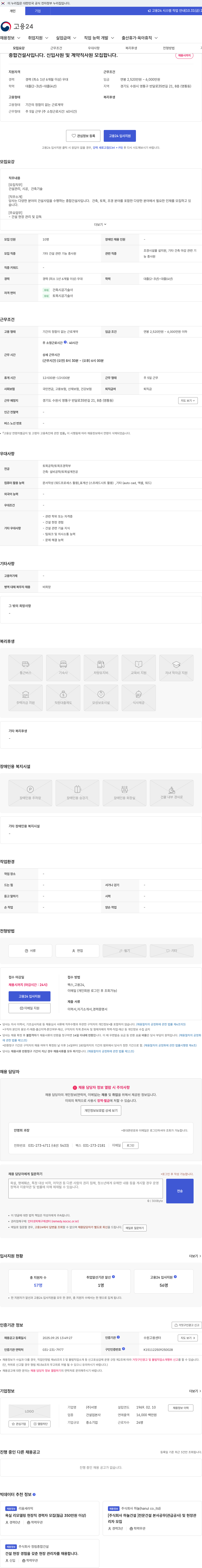Click the 장애인용 주차장 icon
Viewport: 202px width, 1568px height.
pyautogui.click(x=31, y=793)
